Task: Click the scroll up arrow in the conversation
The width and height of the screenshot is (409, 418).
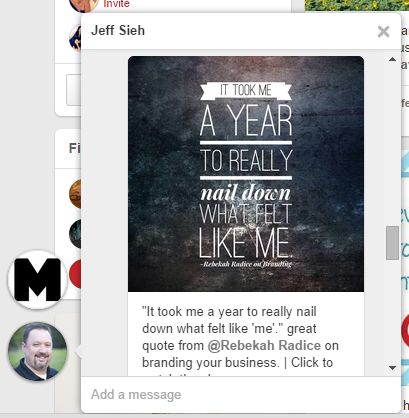Action: pos(392,59)
